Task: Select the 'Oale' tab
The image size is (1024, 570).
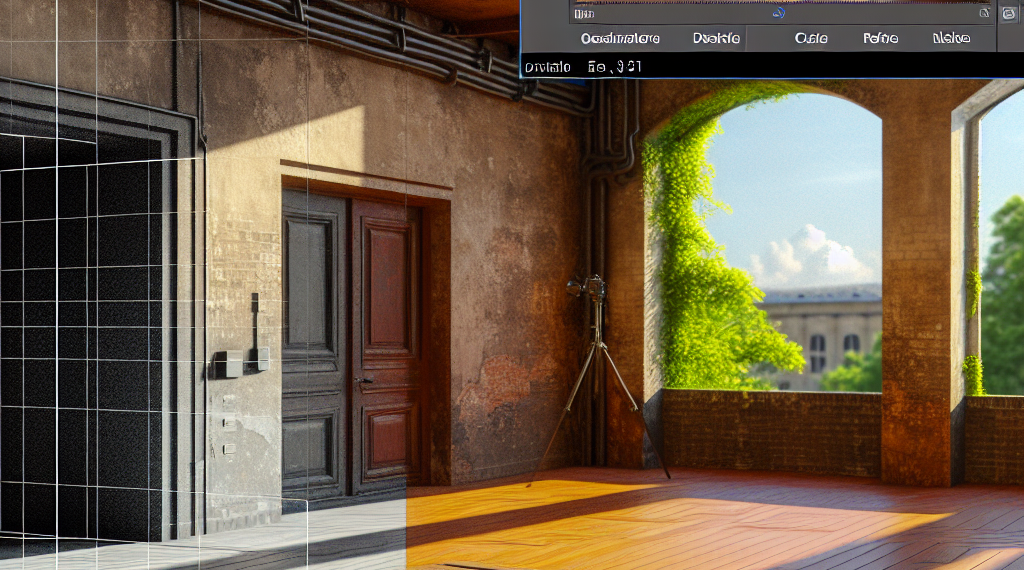Action: pyautogui.click(x=812, y=39)
